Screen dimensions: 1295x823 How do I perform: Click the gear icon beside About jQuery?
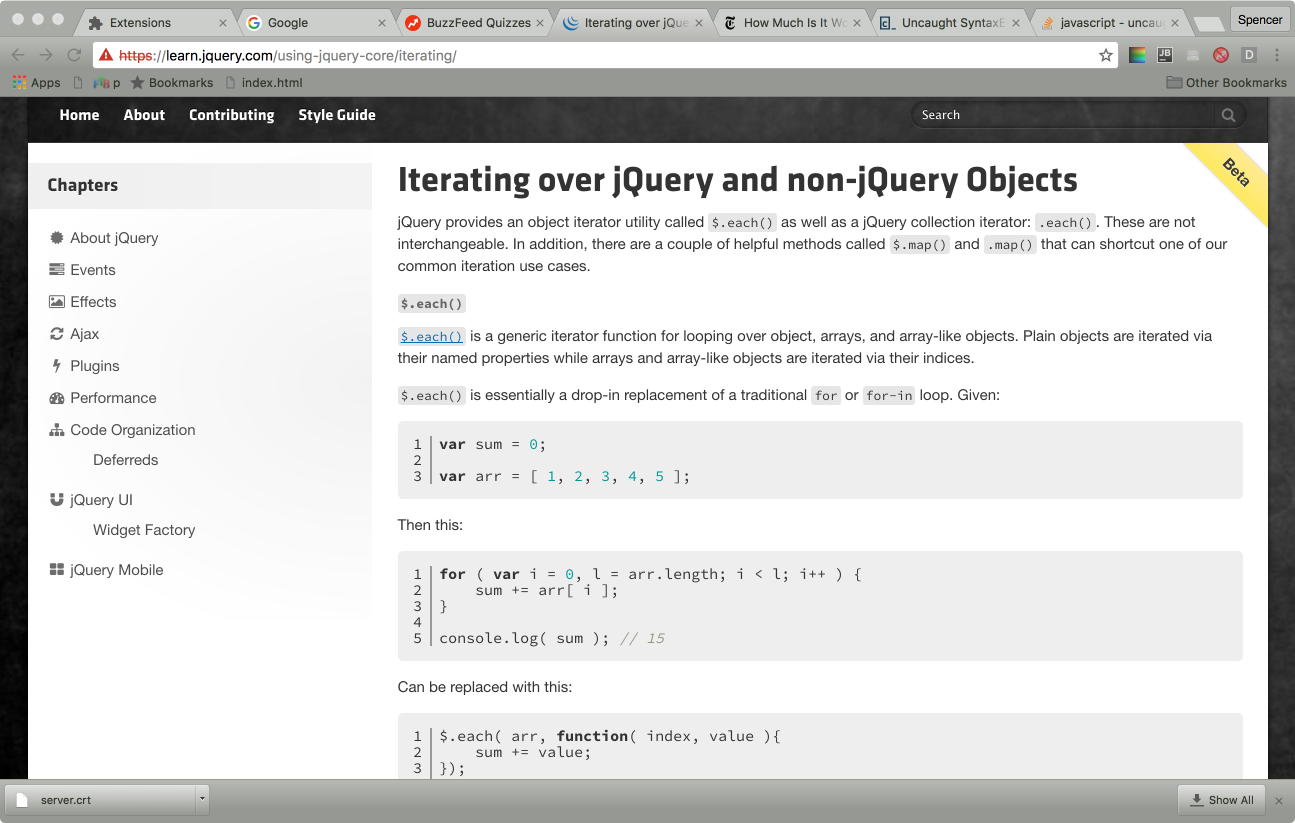coord(57,238)
